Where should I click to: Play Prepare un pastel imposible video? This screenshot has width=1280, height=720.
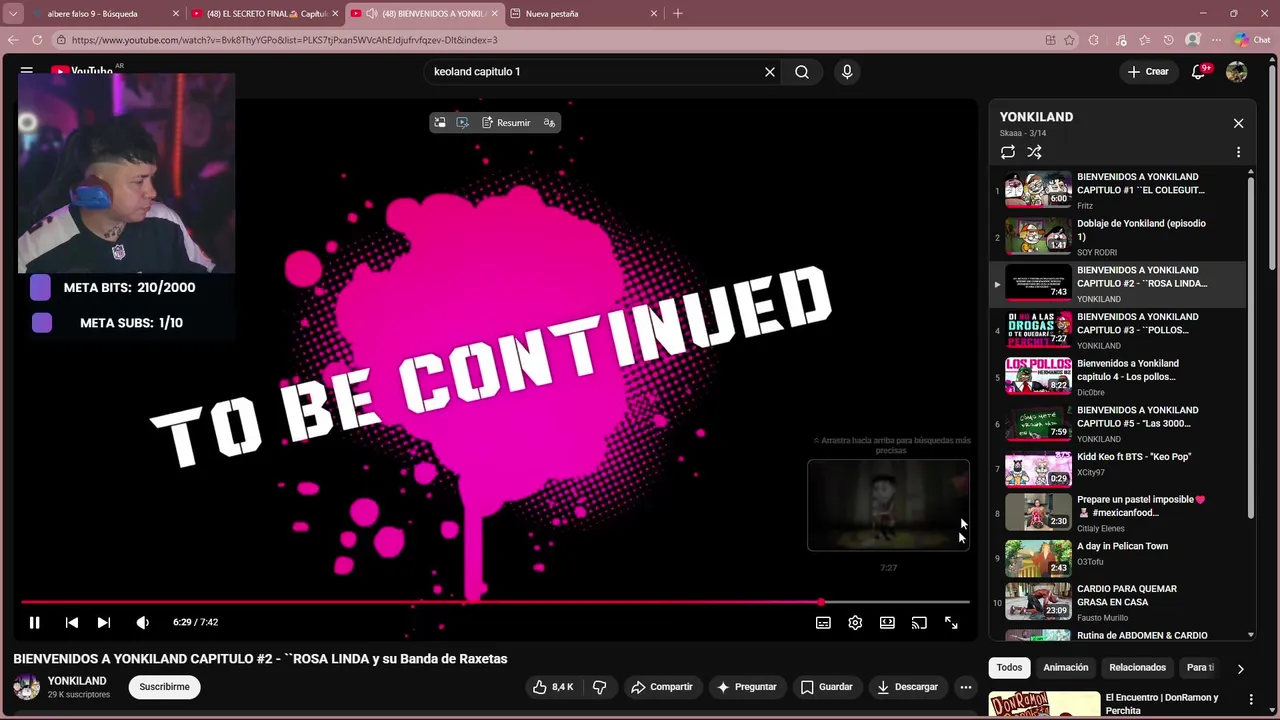click(1118, 513)
